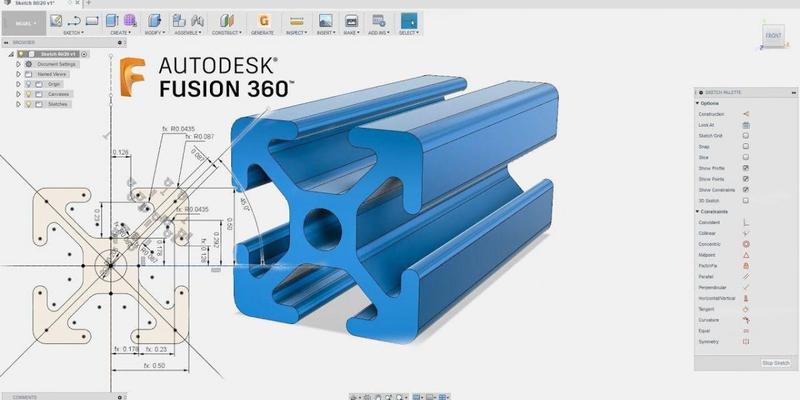The height and width of the screenshot is (400, 800).
Task: Open the Inspect toolbar menu
Action: pyautogui.click(x=296, y=33)
